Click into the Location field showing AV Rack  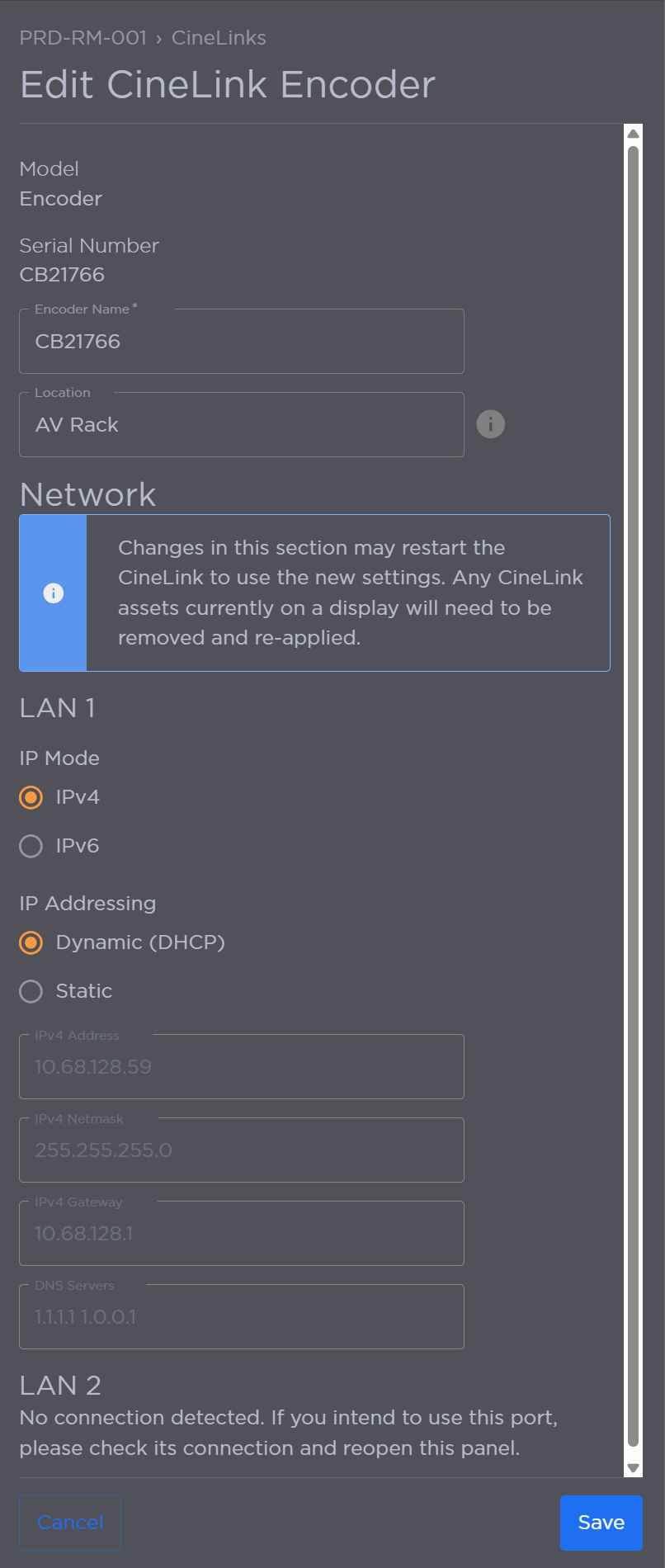point(241,424)
